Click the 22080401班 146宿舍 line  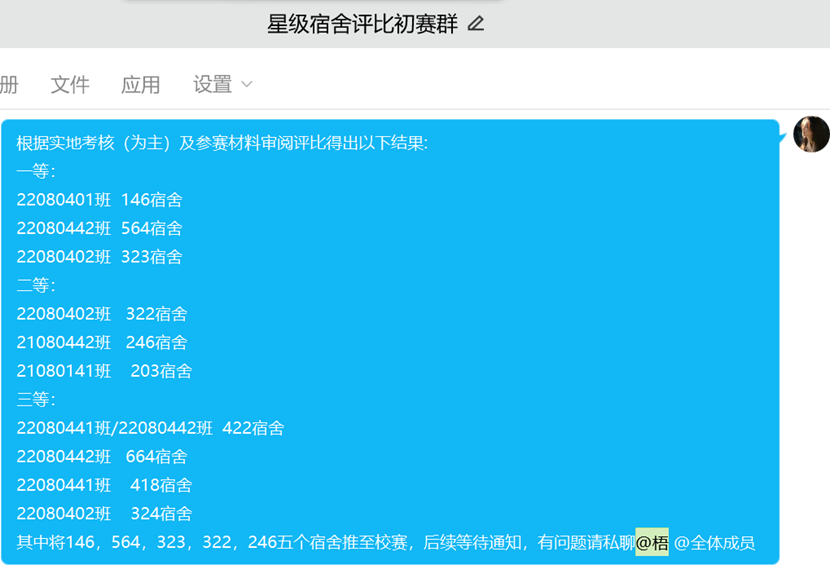click(x=99, y=200)
